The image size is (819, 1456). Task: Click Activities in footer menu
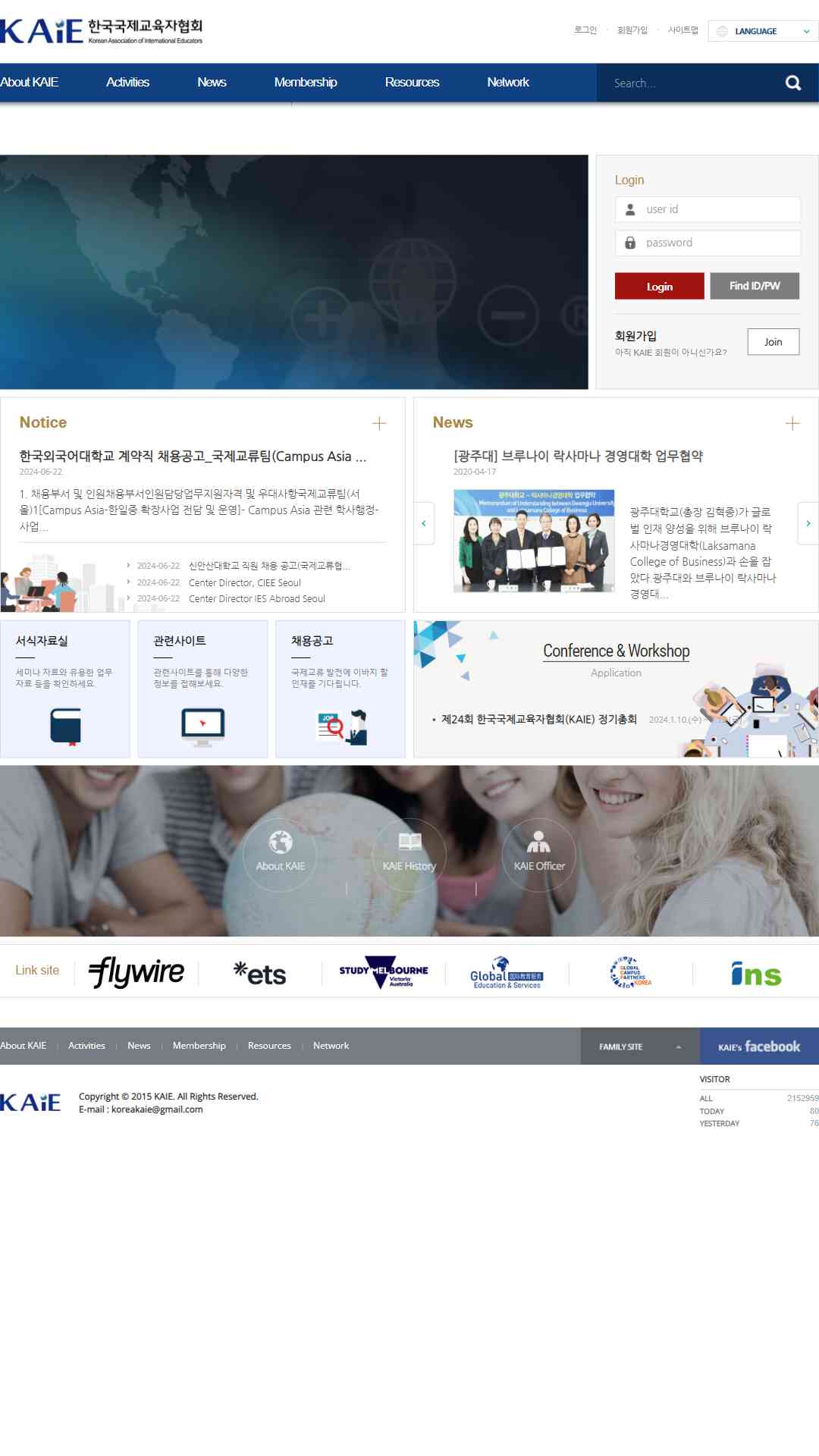click(86, 1046)
